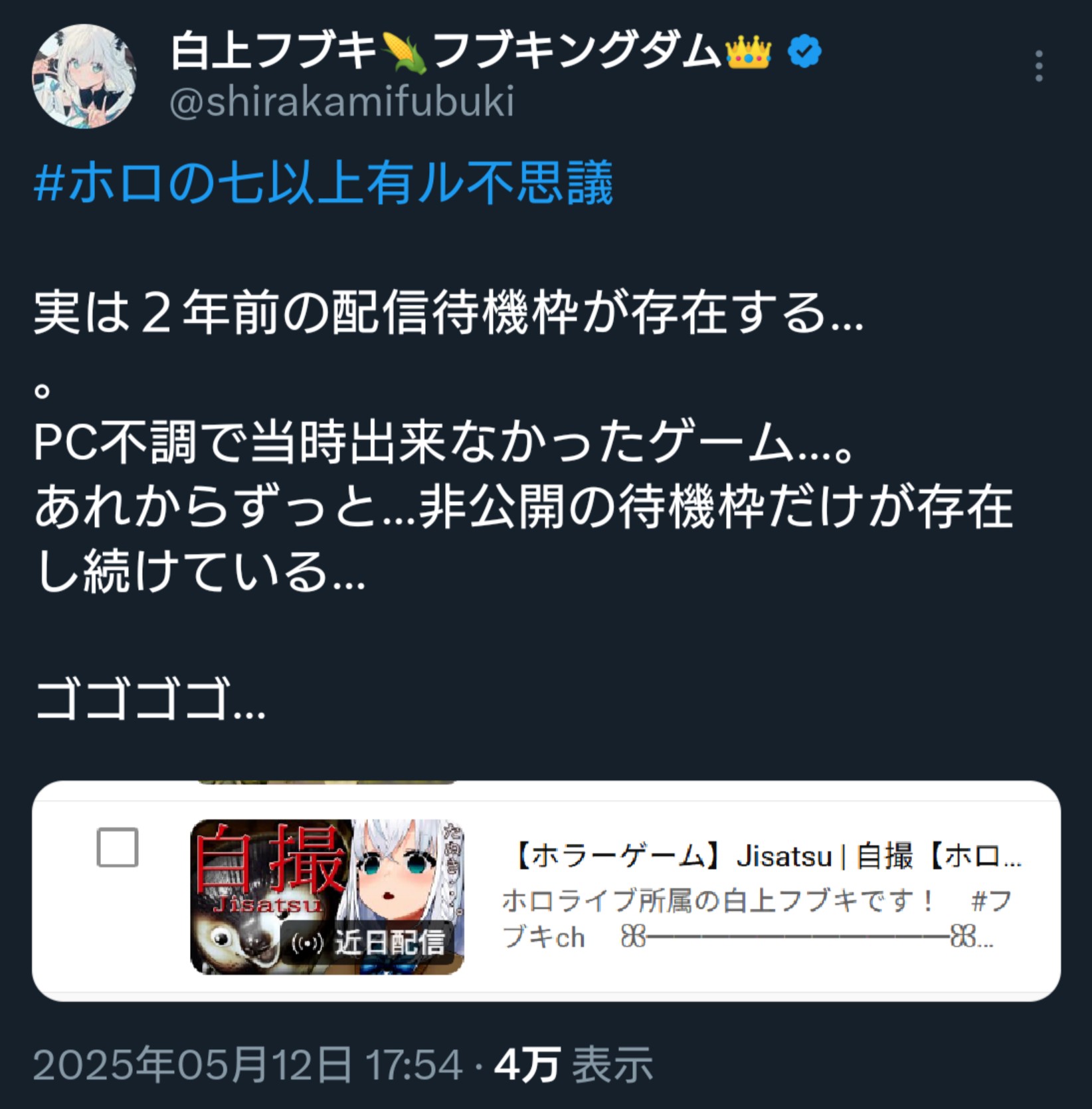Image resolution: width=1092 pixels, height=1109 pixels.
Task: Click the tweet line 実は２年前の配信待機枠が存在する
Action: point(449,312)
